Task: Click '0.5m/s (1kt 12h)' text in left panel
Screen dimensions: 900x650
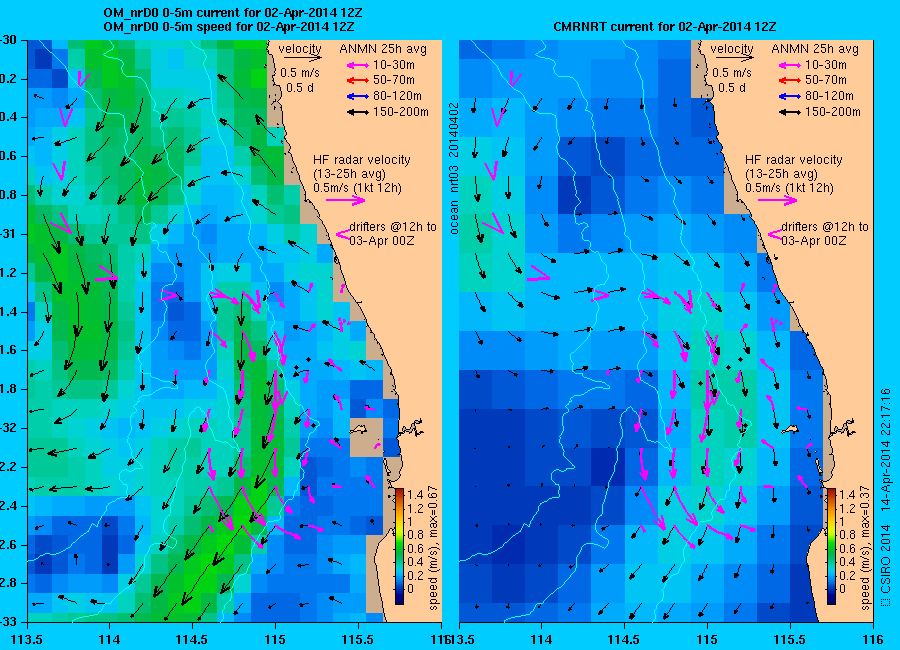Action: pyautogui.click(x=358, y=188)
